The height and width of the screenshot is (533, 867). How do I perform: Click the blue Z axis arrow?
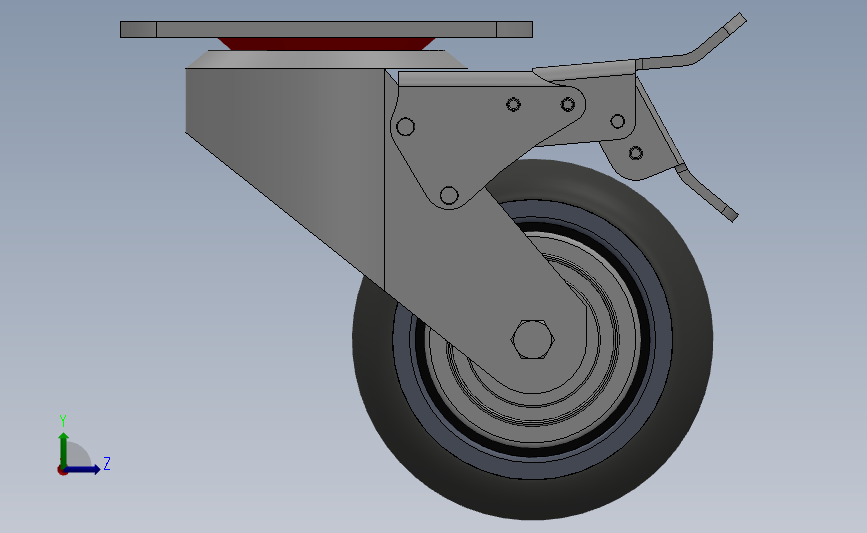(83, 469)
